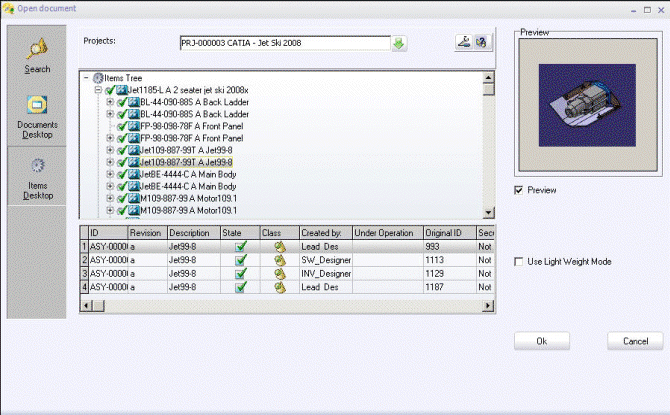
Task: Click the class icon in row 4
Action: (280, 288)
